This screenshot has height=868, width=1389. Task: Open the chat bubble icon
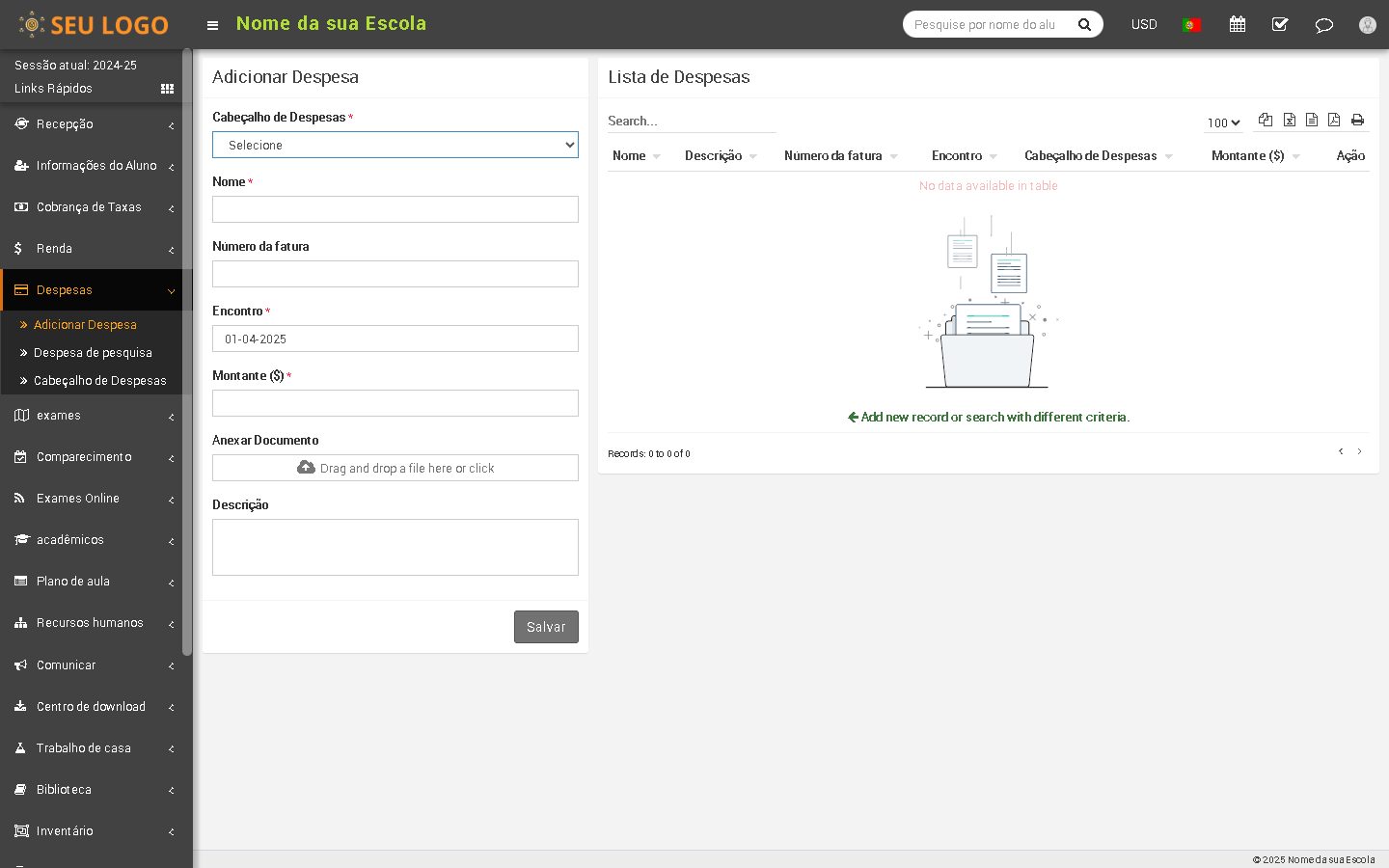click(x=1323, y=25)
